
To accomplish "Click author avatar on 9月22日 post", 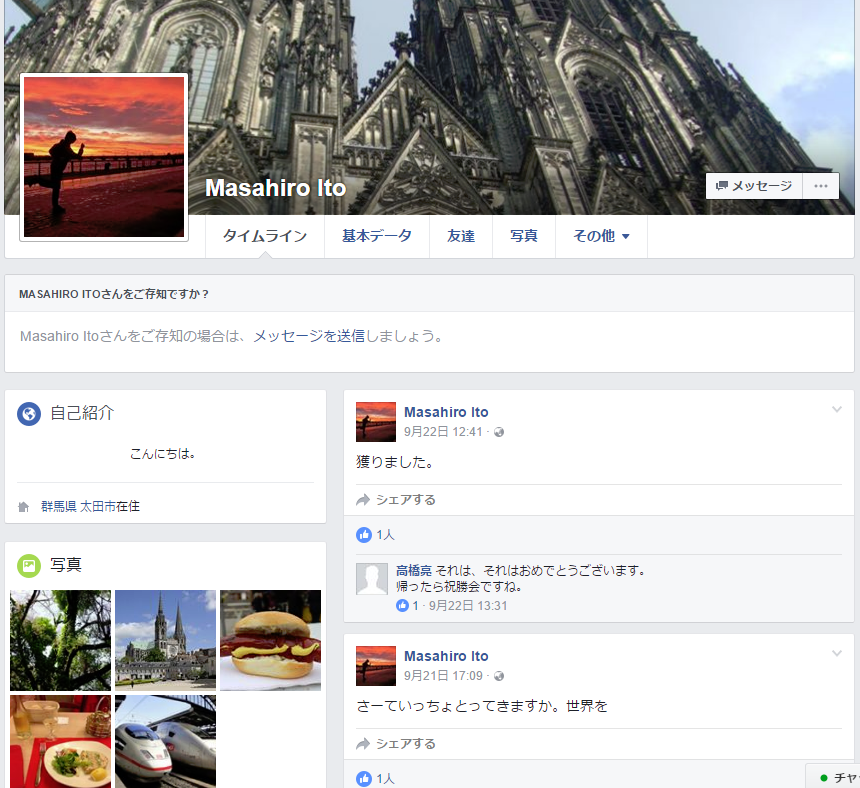I will [376, 422].
